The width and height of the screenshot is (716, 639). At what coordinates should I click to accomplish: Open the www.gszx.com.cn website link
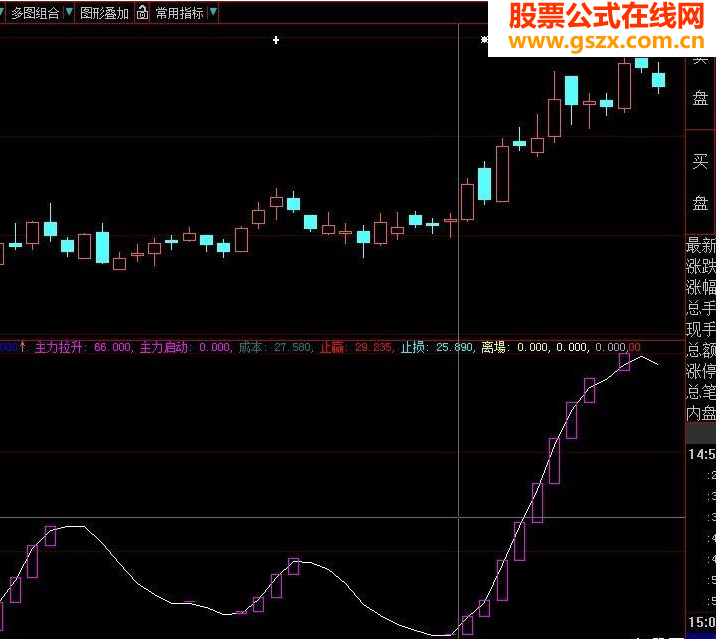pos(606,41)
